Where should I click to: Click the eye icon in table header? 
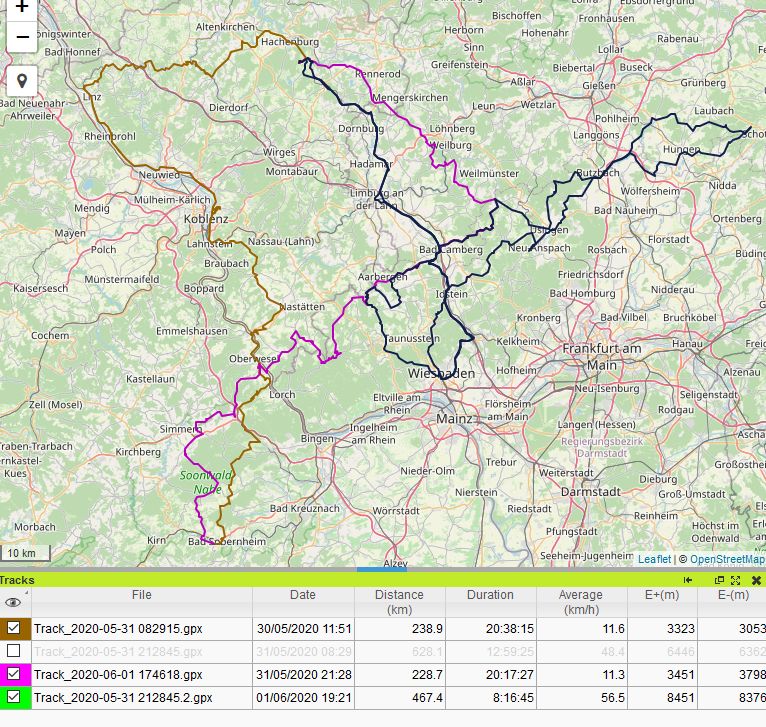click(13, 602)
